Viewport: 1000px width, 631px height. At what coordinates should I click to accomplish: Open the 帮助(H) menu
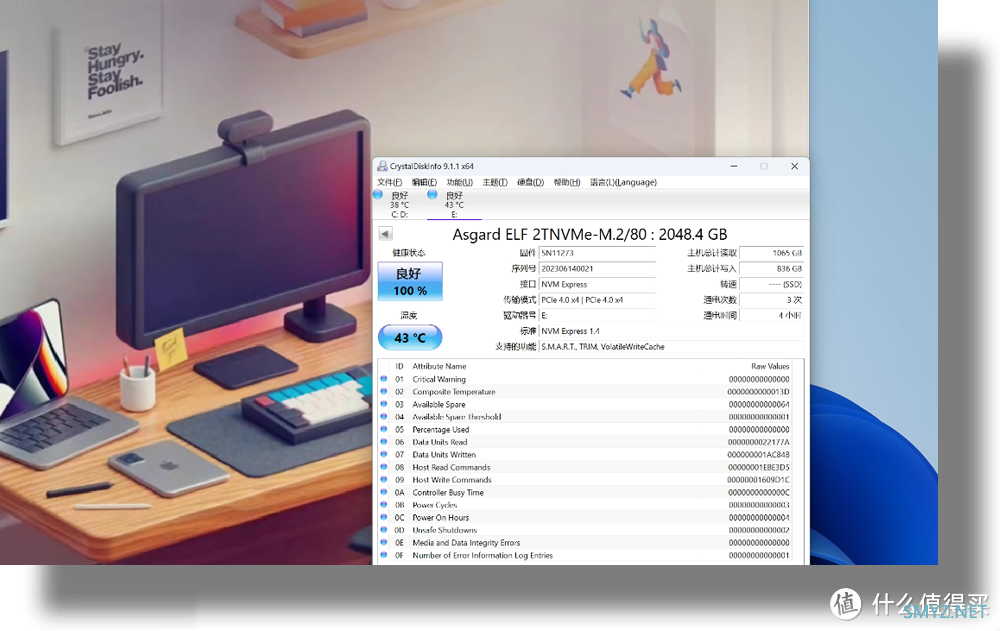[x=567, y=182]
